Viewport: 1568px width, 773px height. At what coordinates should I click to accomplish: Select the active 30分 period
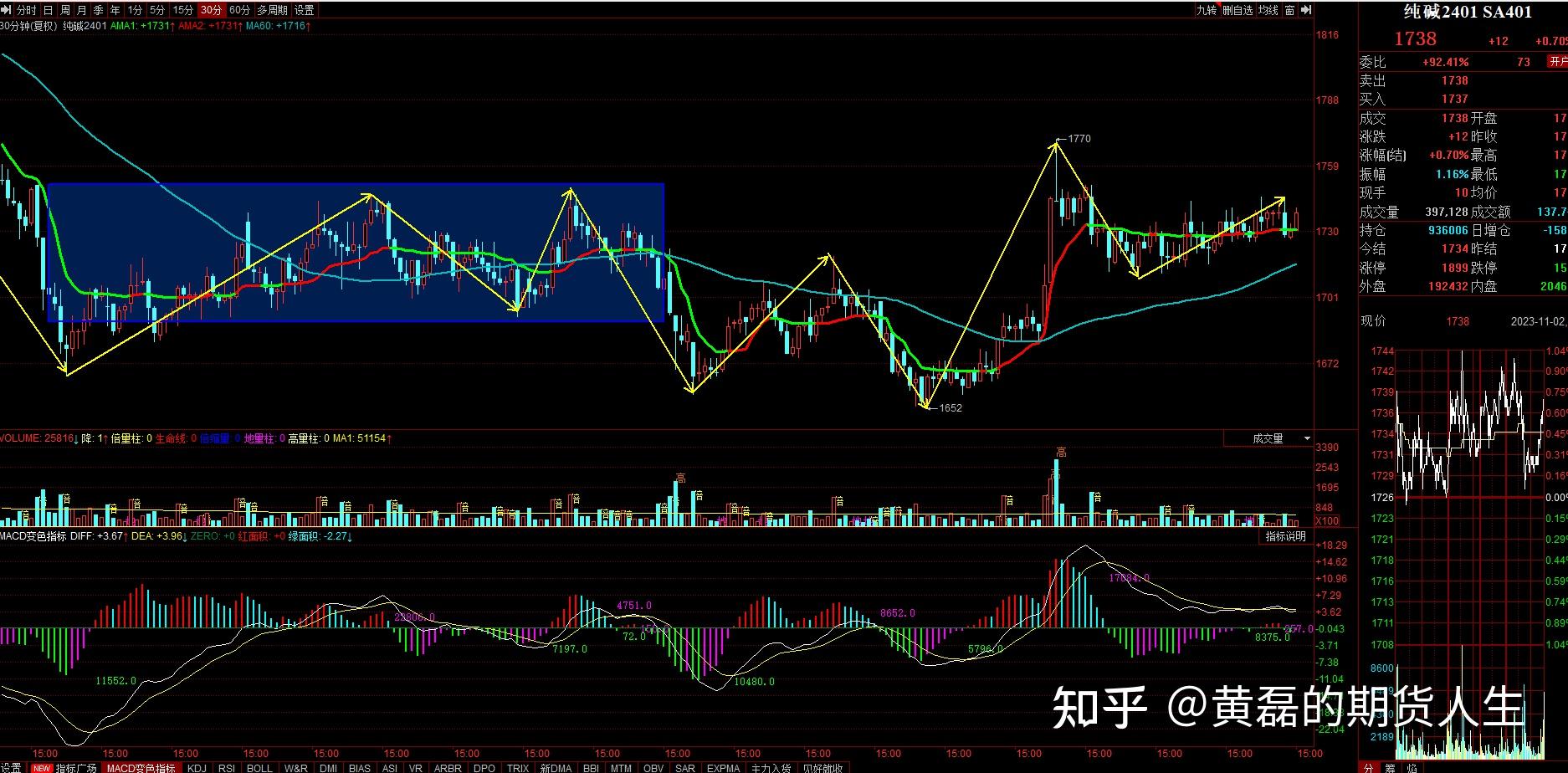212,10
